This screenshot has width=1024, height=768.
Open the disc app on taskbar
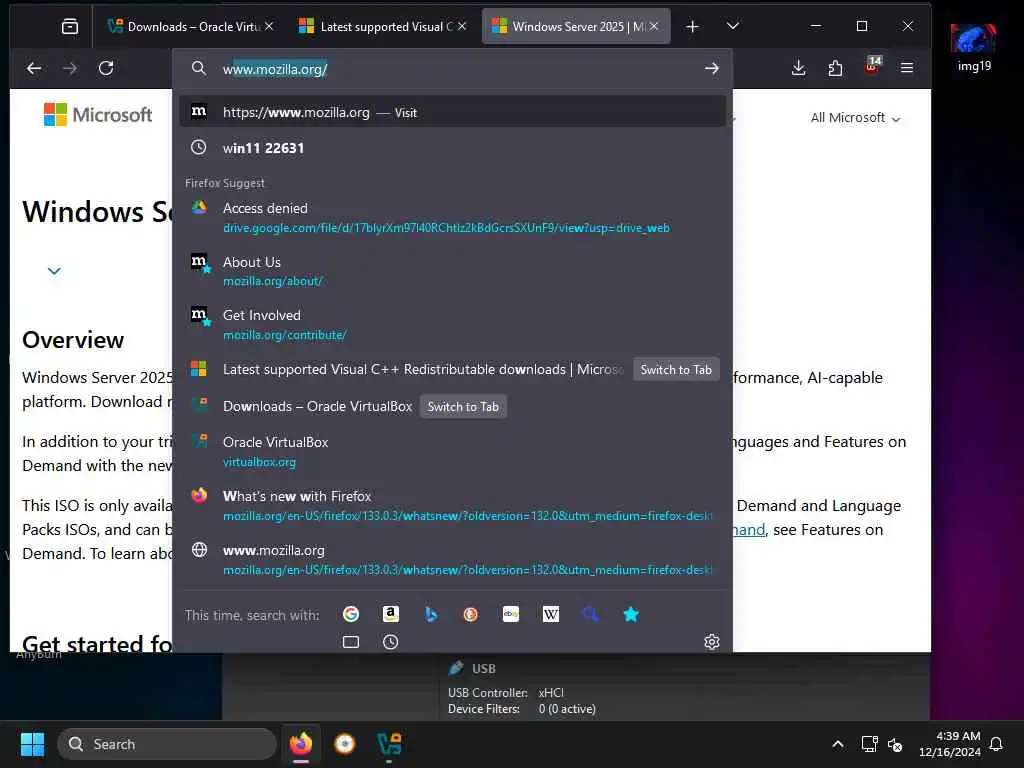(x=345, y=744)
